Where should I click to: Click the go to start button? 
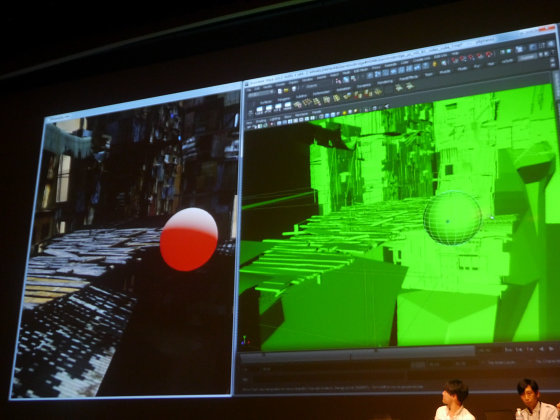coord(508,349)
